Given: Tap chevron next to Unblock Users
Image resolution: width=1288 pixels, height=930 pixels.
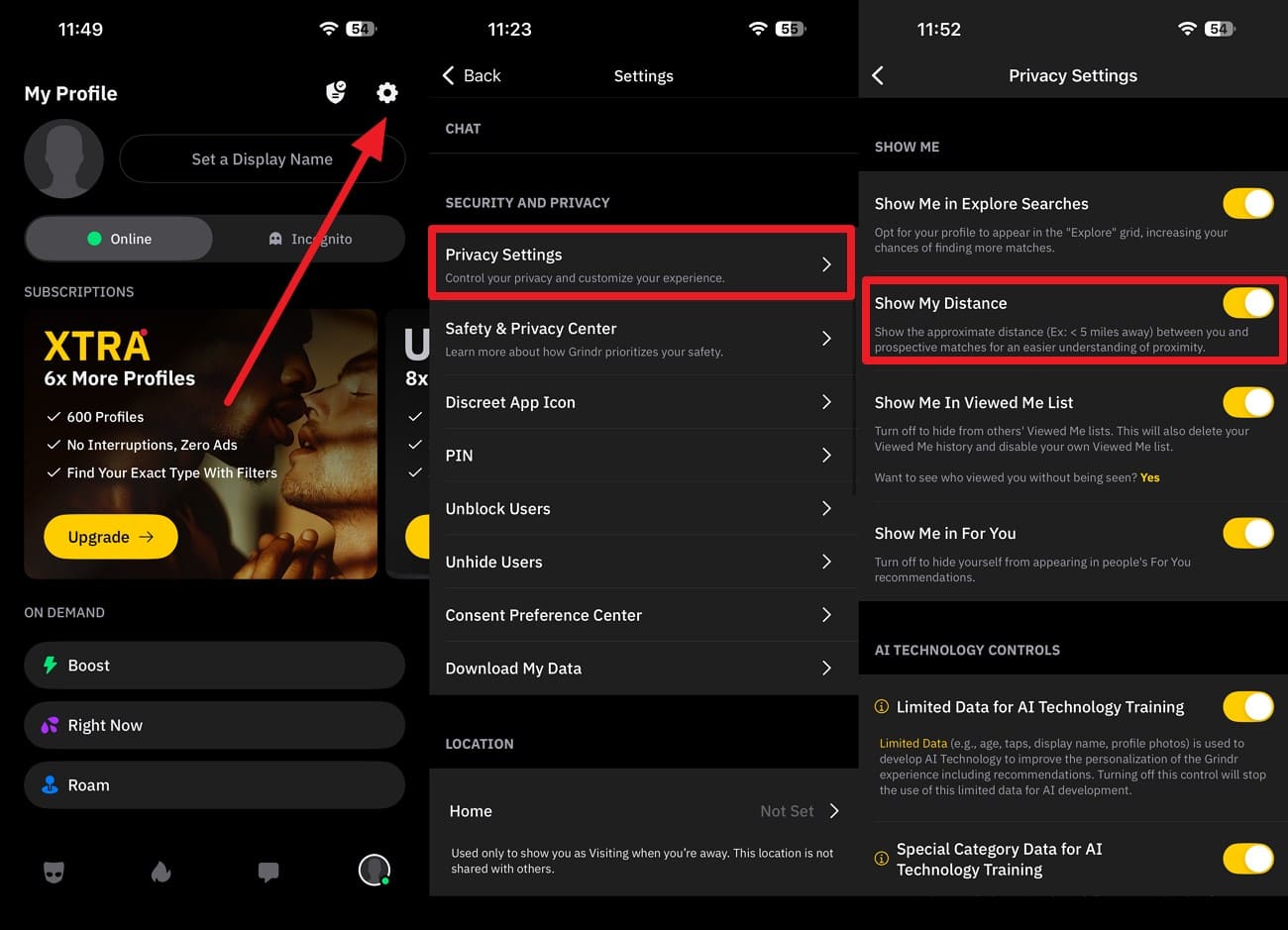Looking at the screenshot, I should coord(826,508).
